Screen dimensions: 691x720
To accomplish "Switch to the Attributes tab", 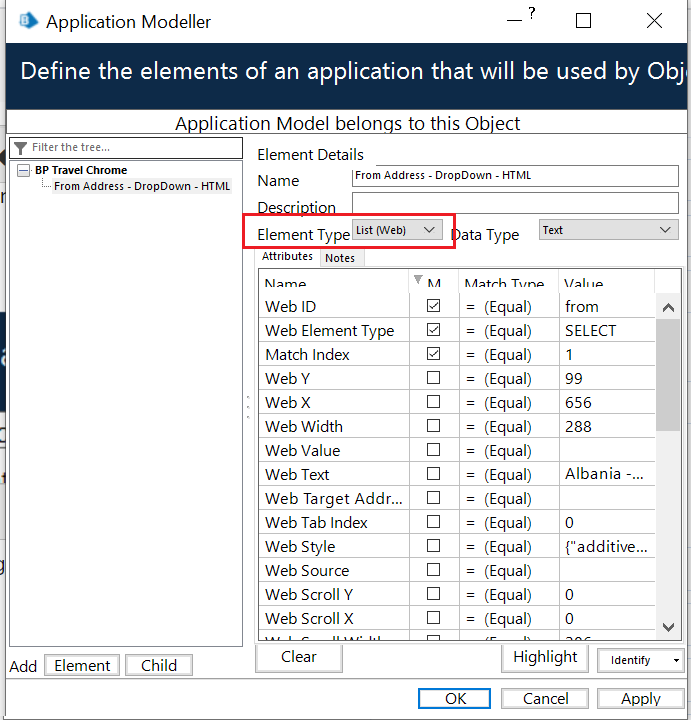I will 287,256.
